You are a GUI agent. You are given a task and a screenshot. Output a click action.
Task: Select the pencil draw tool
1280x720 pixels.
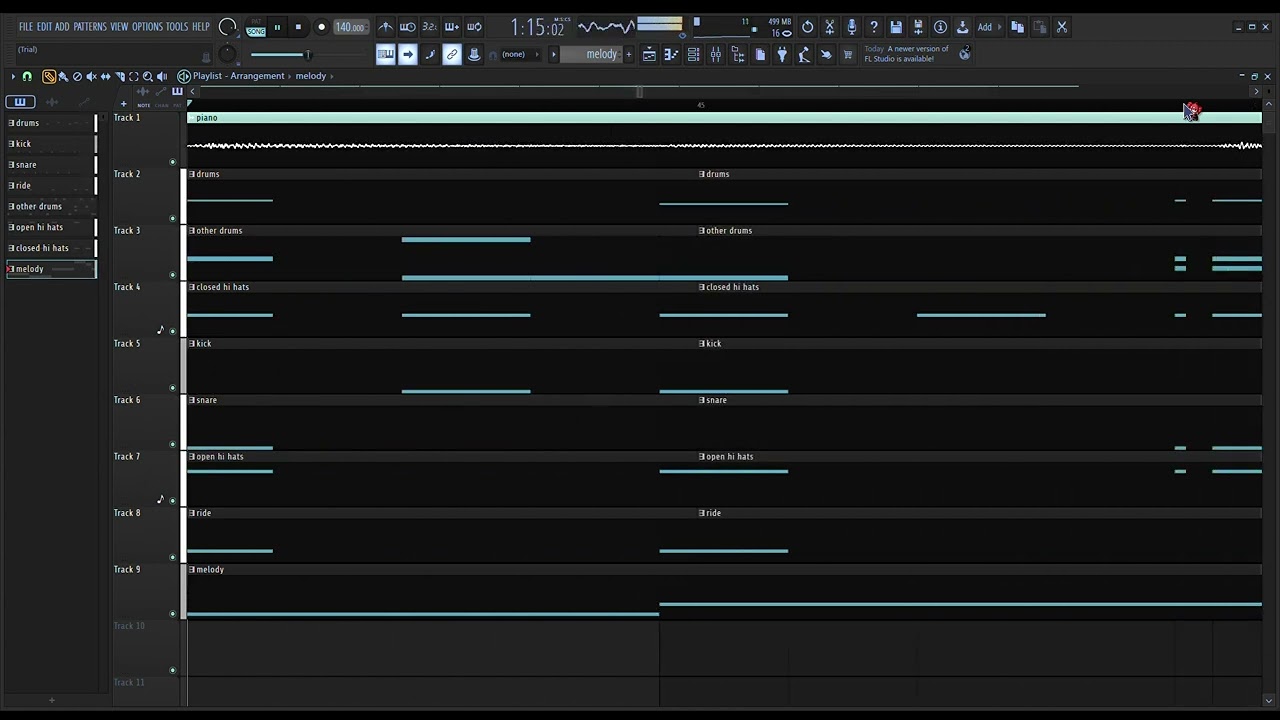pyautogui.click(x=49, y=76)
